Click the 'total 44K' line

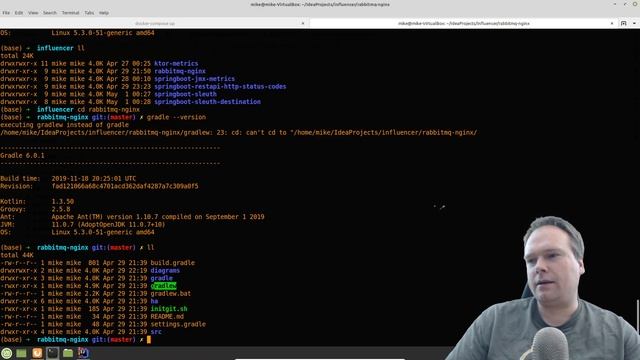(17, 255)
